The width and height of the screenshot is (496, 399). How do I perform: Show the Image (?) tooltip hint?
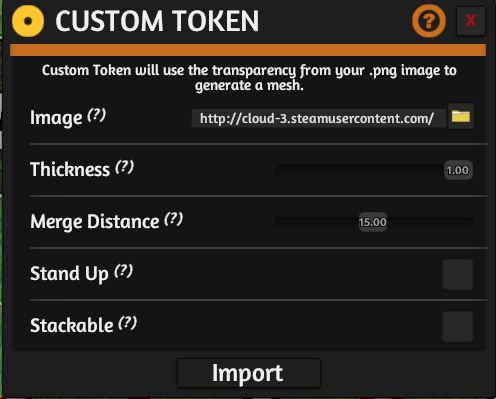pyautogui.click(x=97, y=115)
